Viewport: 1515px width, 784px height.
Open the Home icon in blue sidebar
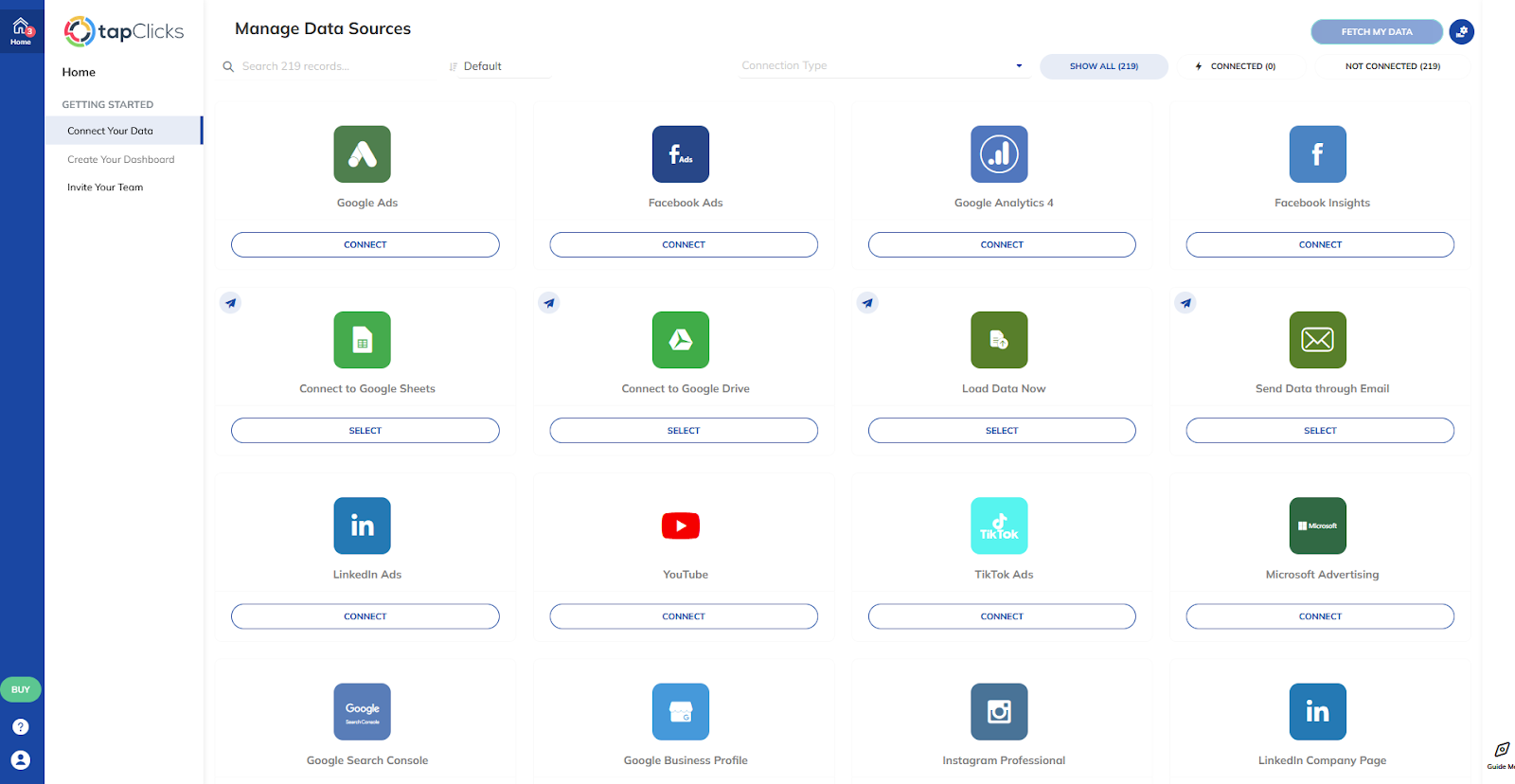coord(21,30)
